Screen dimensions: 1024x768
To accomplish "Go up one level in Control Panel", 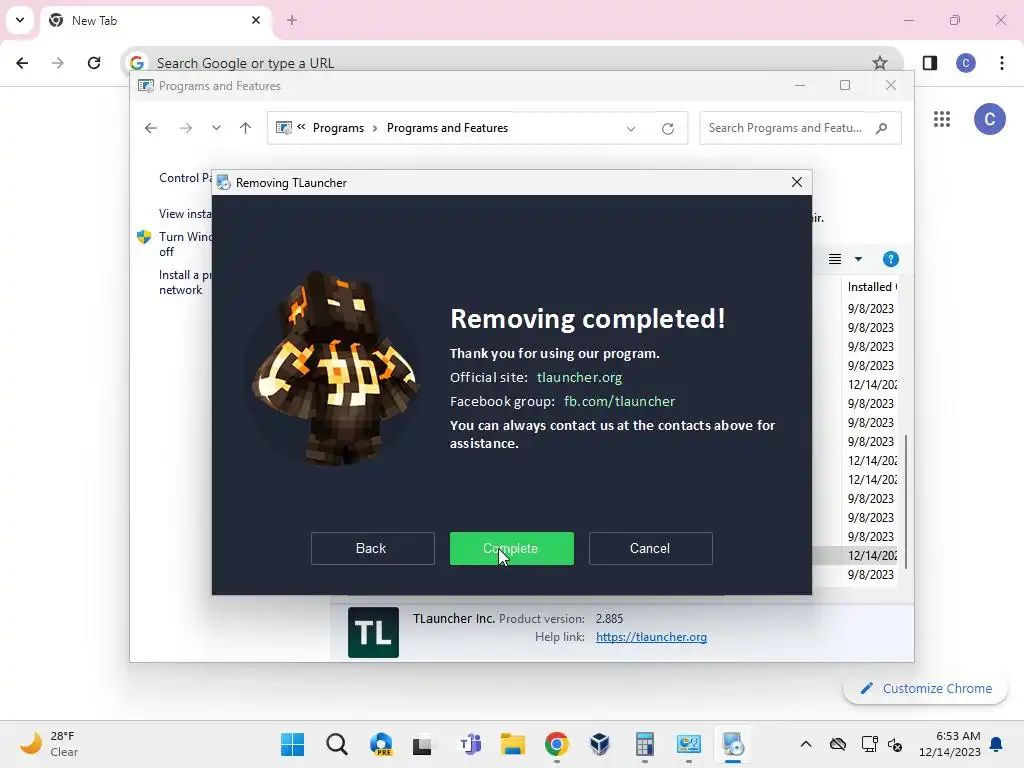I will point(246,128).
